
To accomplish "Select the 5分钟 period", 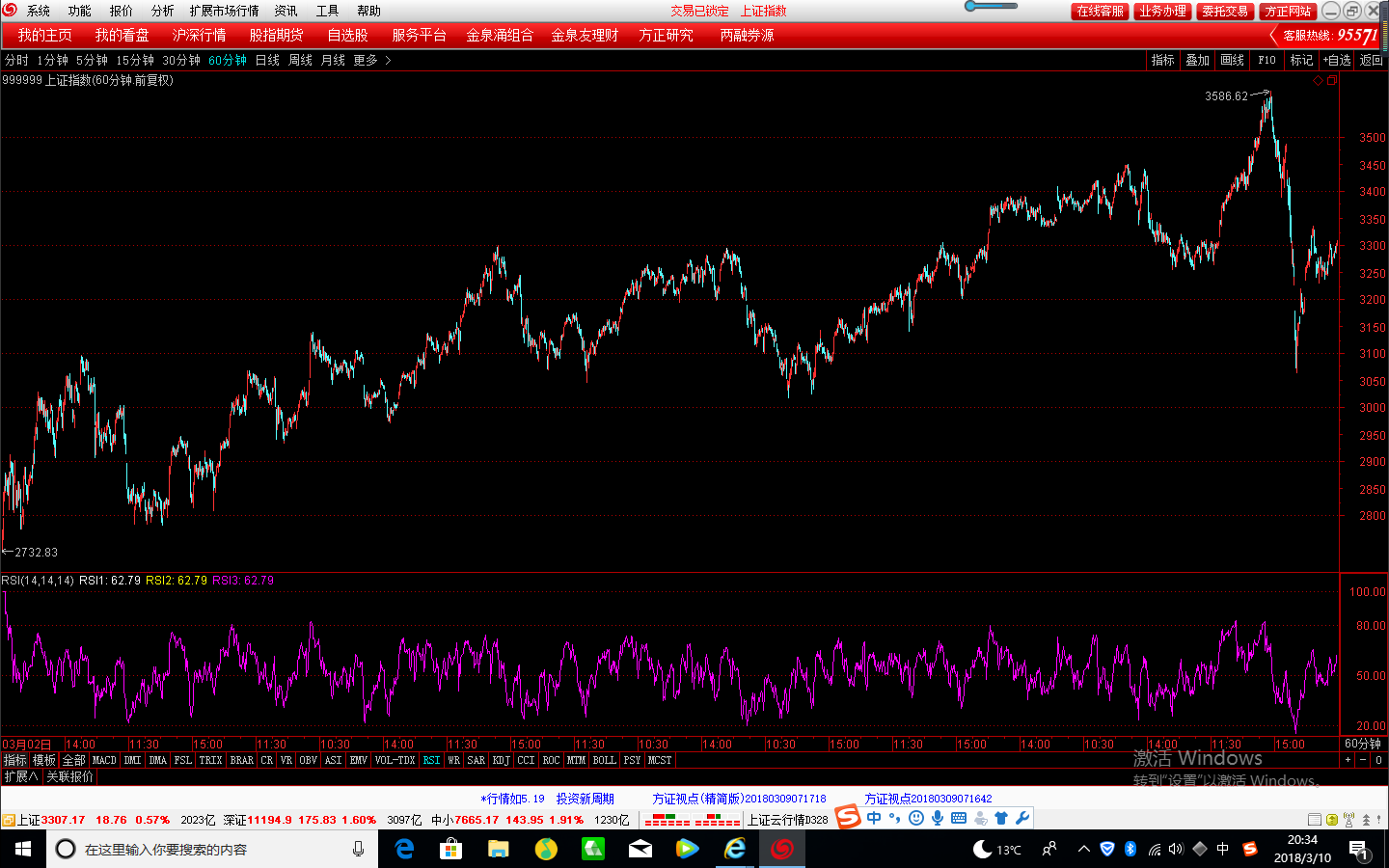I will pos(92,60).
